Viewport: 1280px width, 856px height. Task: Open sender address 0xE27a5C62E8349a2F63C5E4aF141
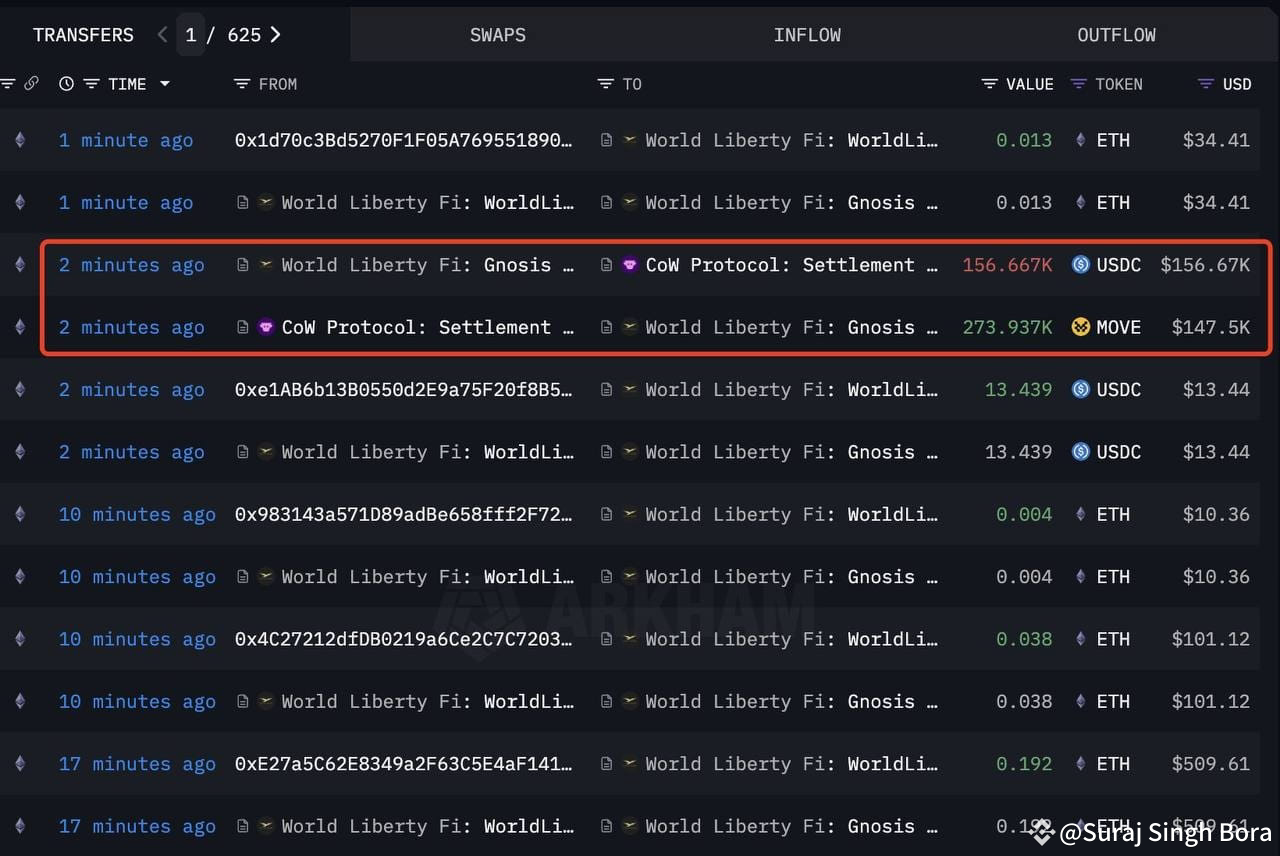(x=404, y=764)
